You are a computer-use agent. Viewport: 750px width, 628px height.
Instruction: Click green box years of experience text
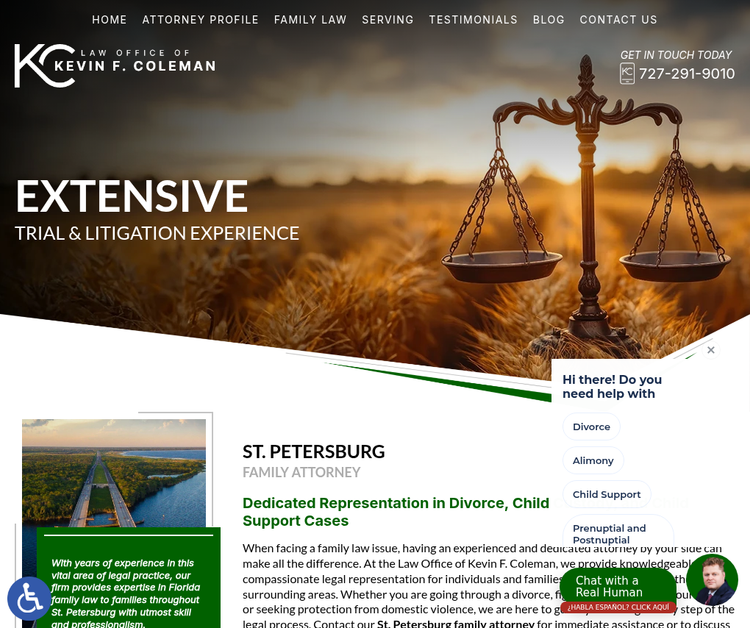click(x=125, y=593)
